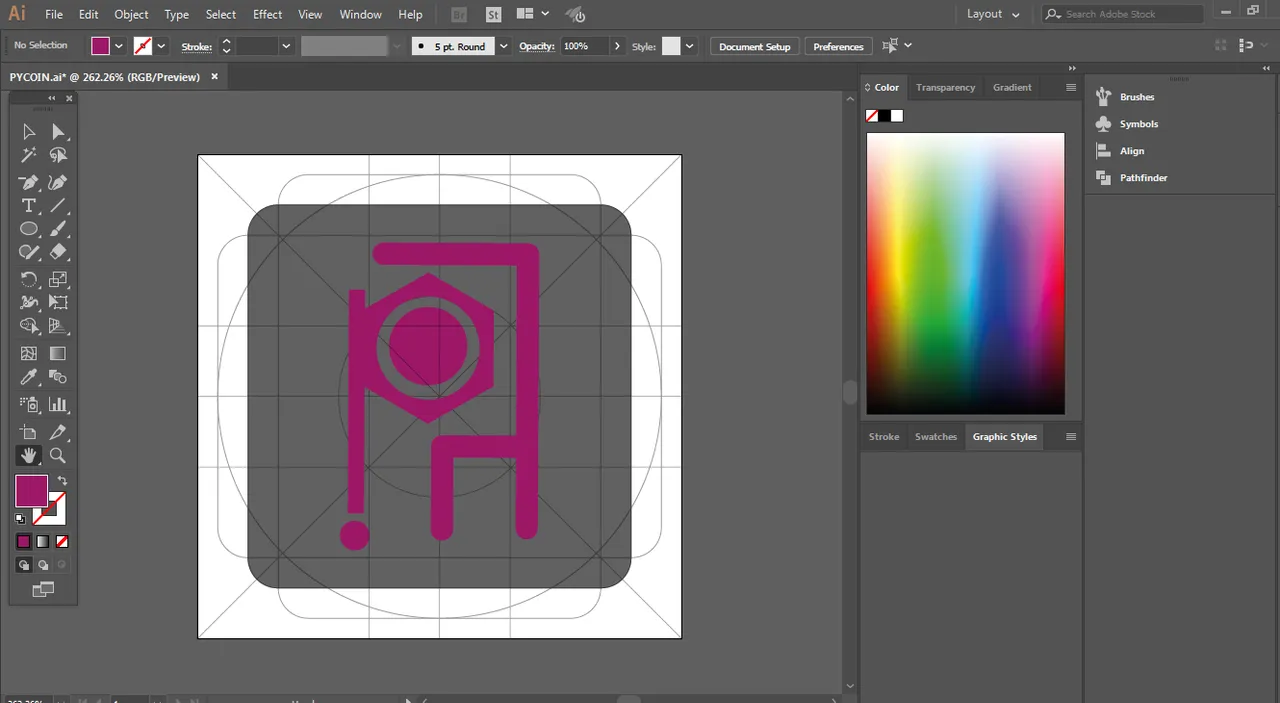
Task: Set paint mode to Color
Action: 23,541
